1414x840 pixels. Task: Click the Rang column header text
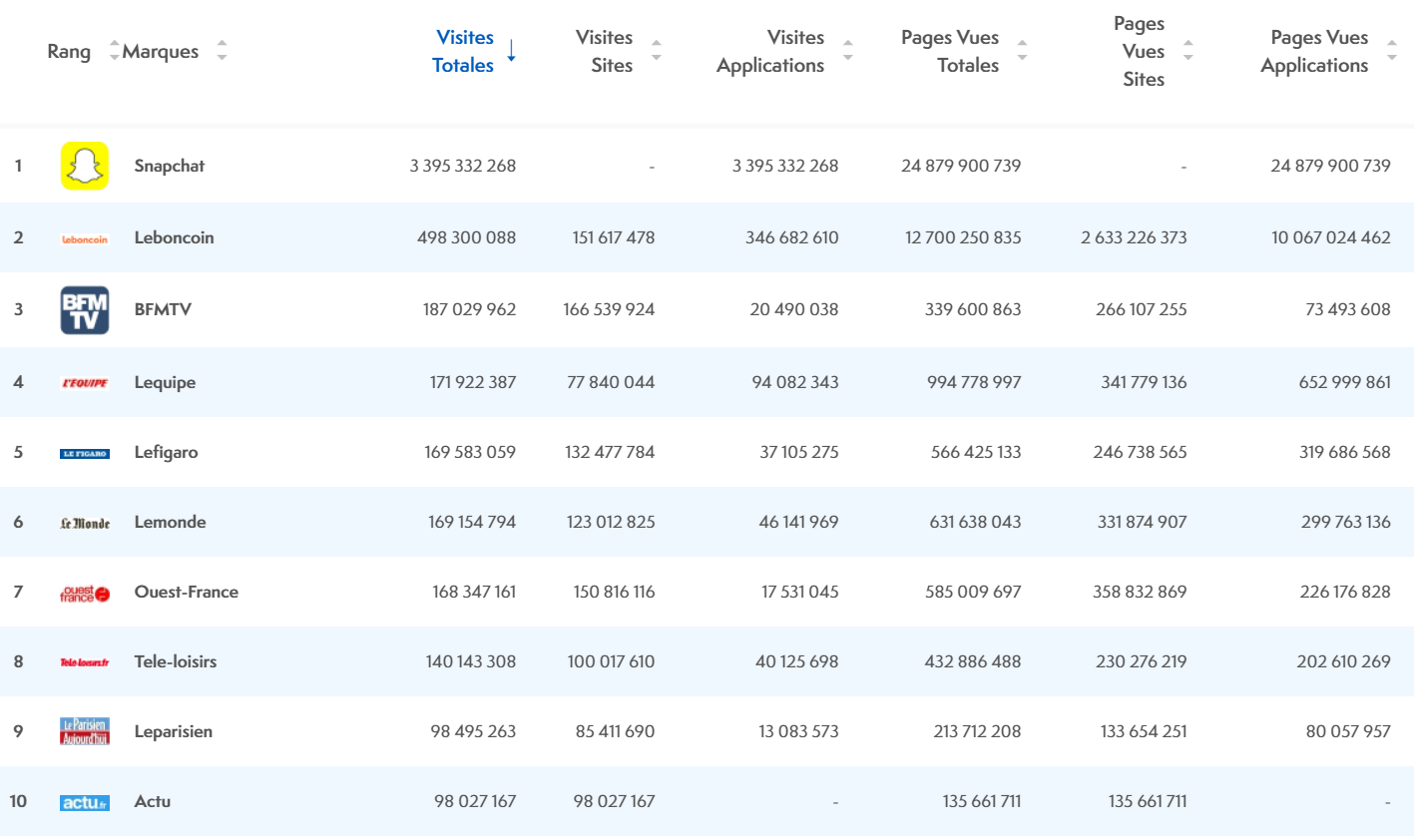click(x=69, y=51)
